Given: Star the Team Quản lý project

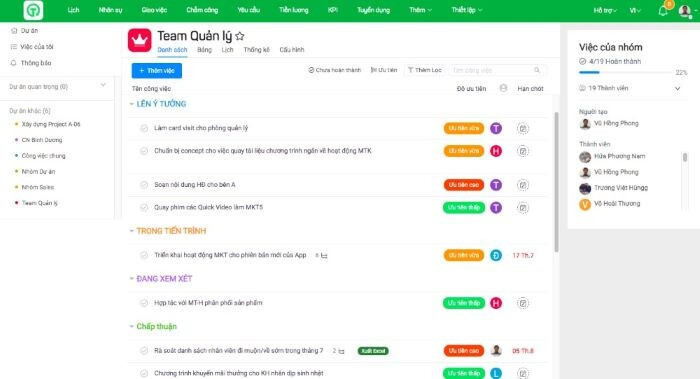Looking at the screenshot, I should tap(240, 36).
